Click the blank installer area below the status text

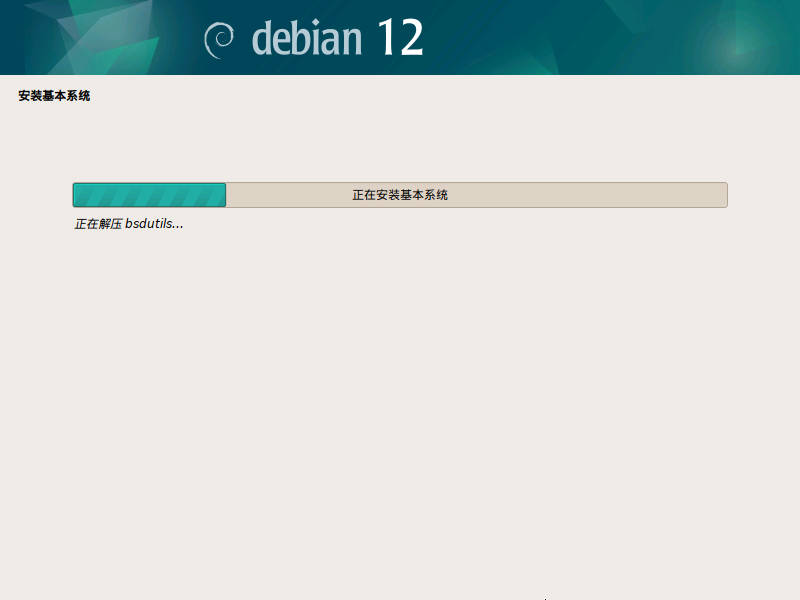tap(400, 400)
